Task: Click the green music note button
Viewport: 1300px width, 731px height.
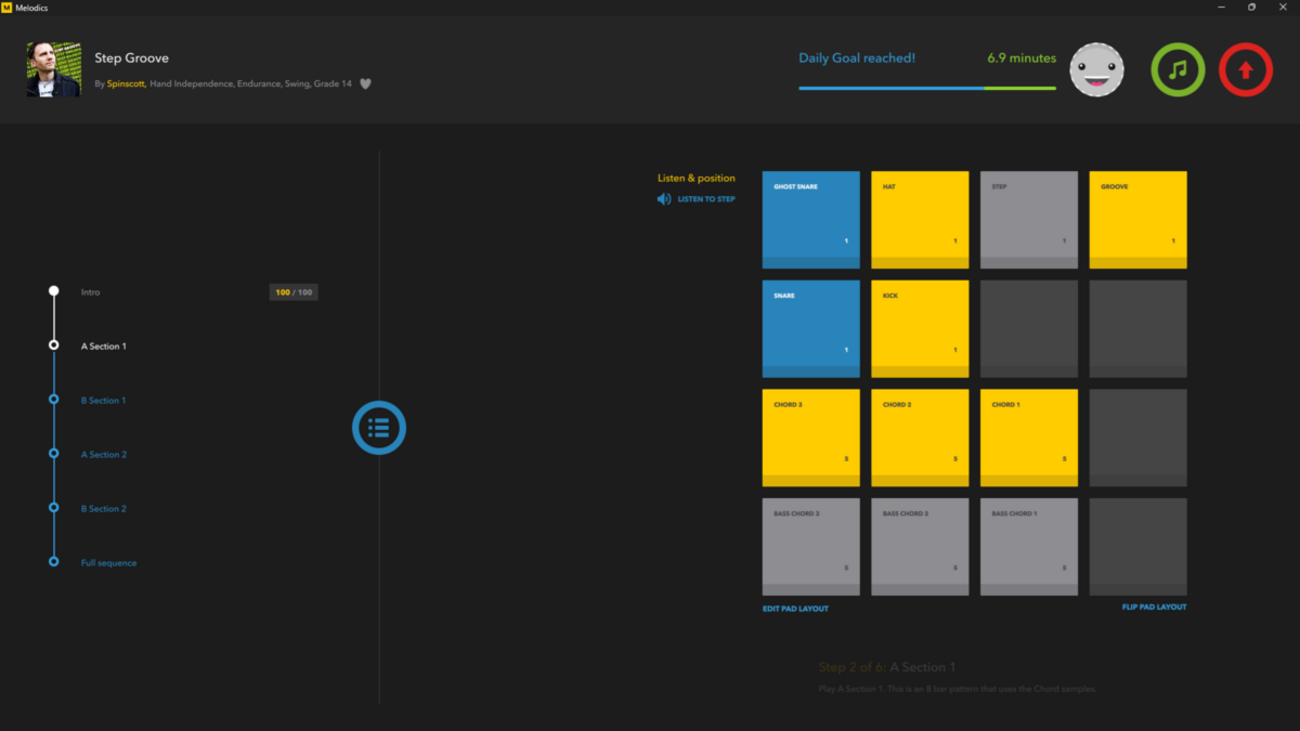Action: coord(1177,70)
